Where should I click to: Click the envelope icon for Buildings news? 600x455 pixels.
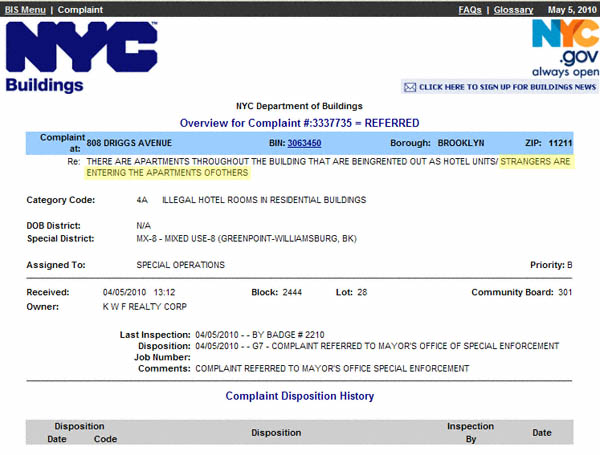pos(409,87)
